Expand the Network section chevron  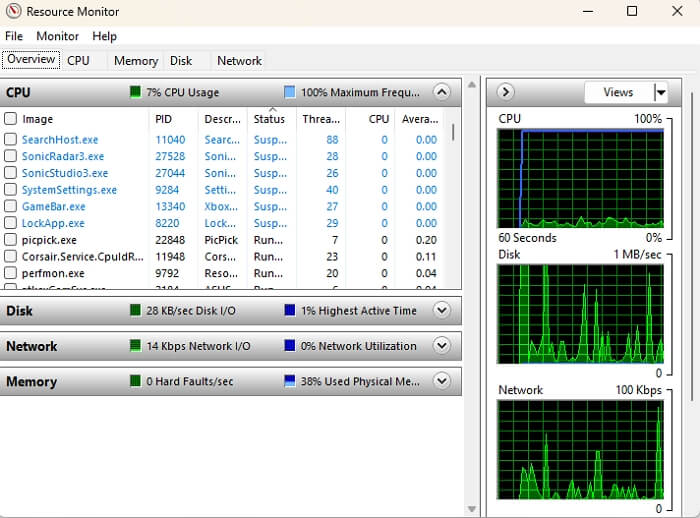click(442, 345)
